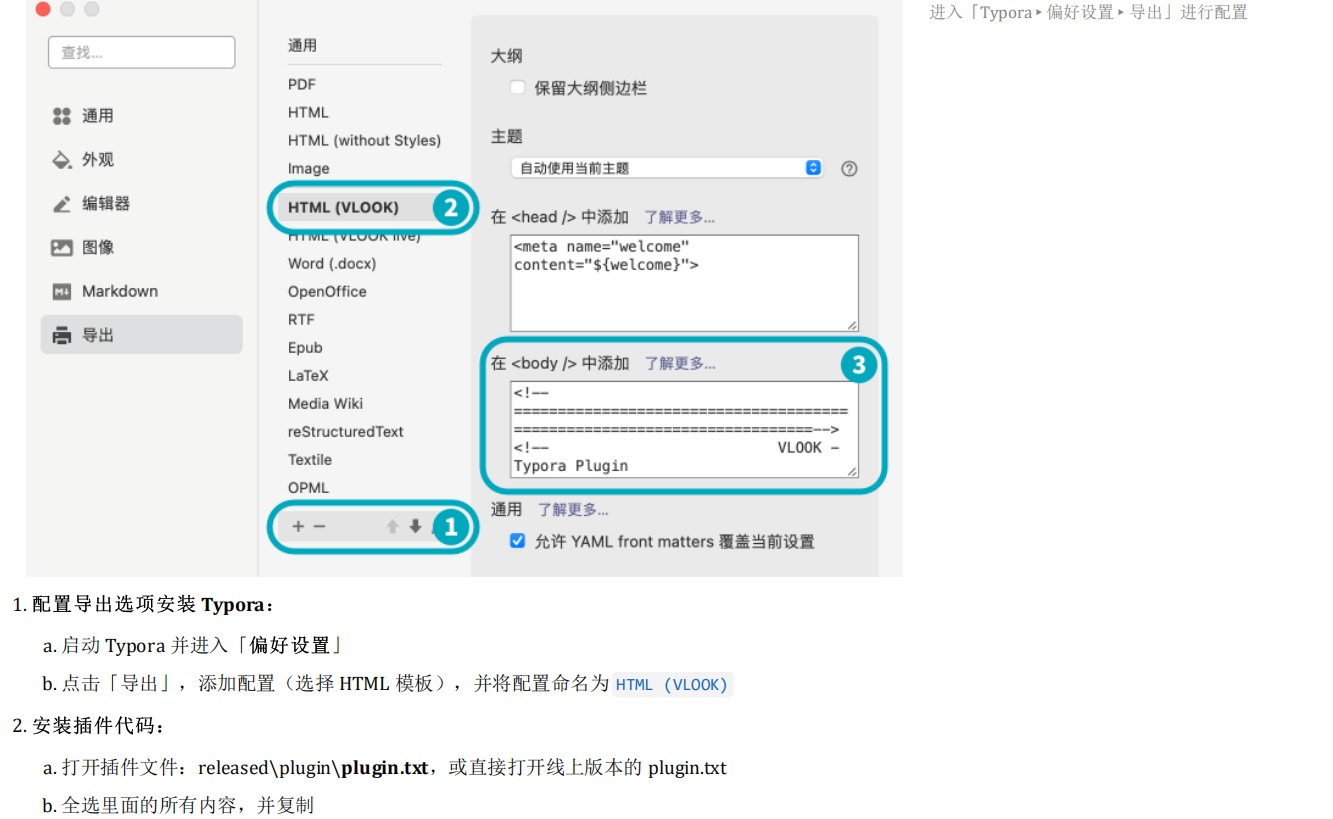The width and height of the screenshot is (1333, 819).
Task: Click inside the head content text area
Action: pyautogui.click(x=684, y=283)
